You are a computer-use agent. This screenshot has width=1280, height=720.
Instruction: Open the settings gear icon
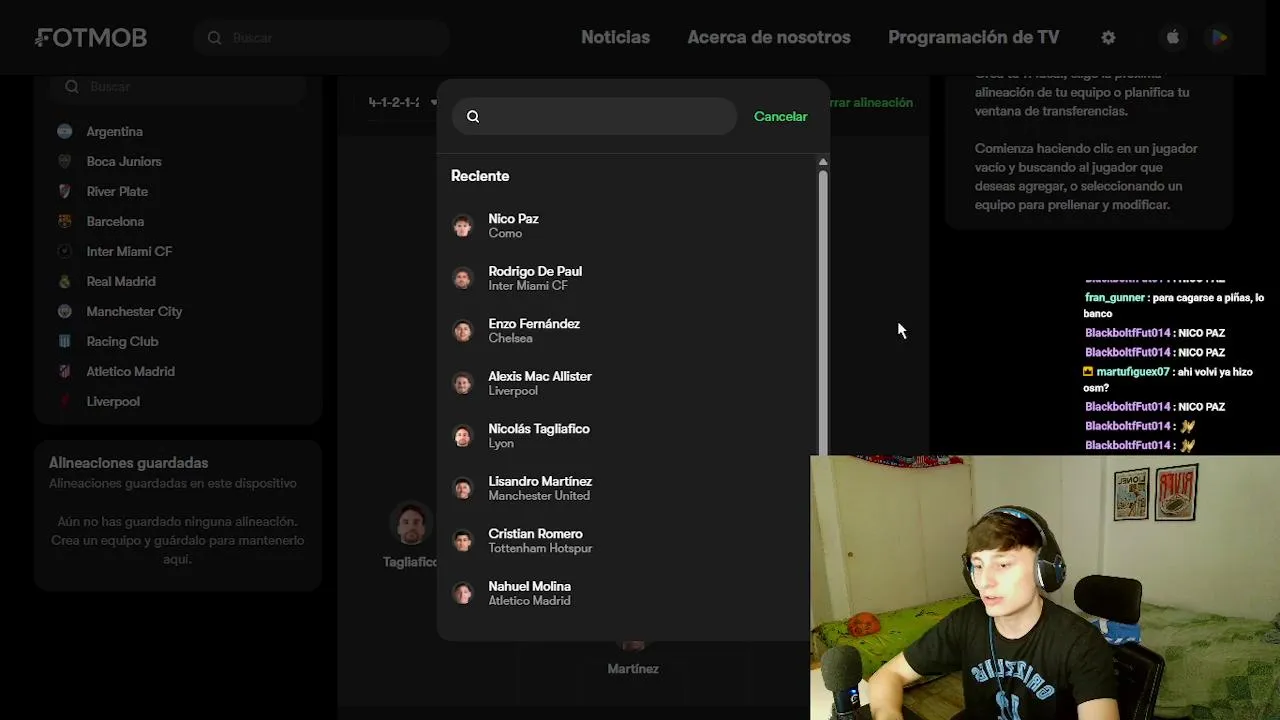[x=1108, y=37]
